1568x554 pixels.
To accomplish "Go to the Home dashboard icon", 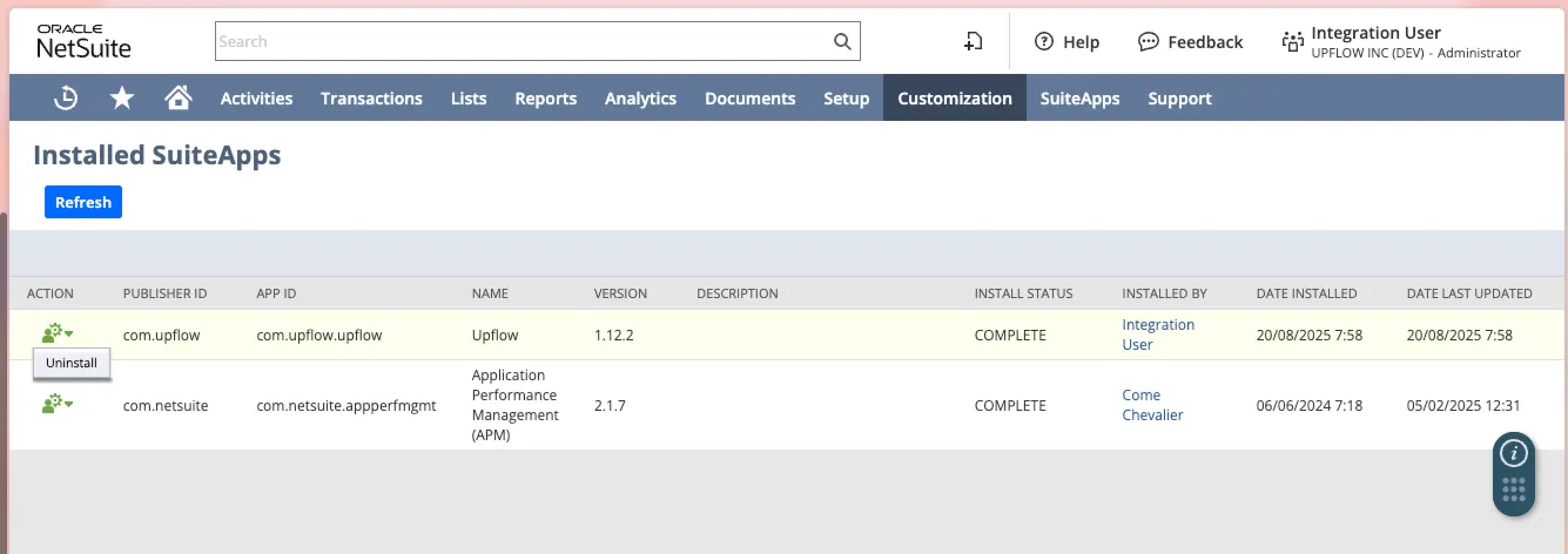I will tap(178, 97).
